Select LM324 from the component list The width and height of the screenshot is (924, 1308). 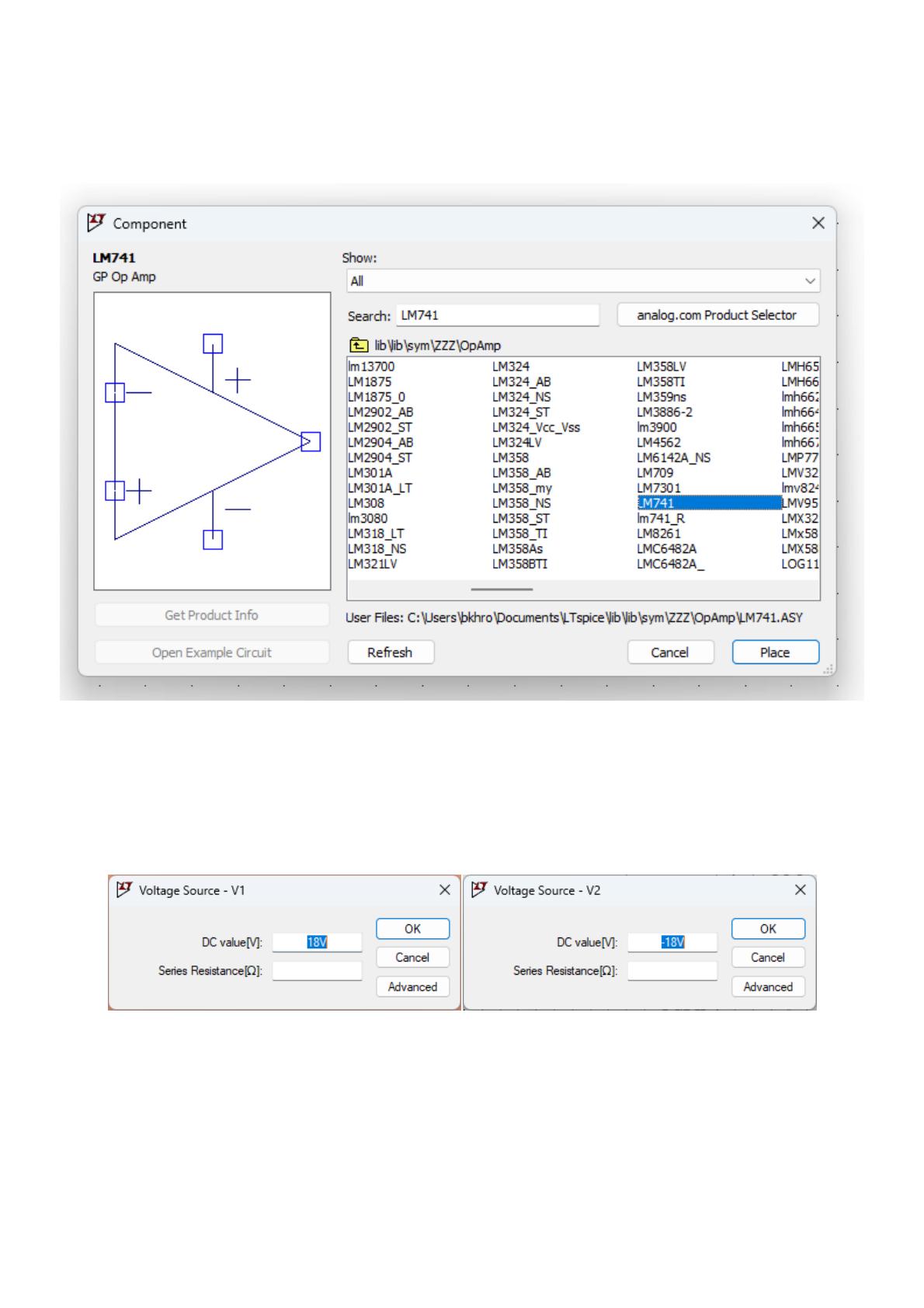[x=511, y=367]
